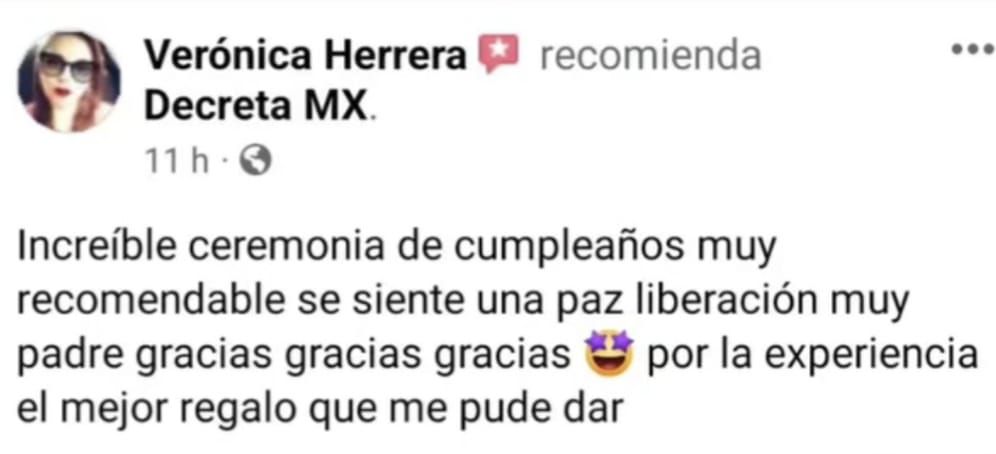The image size is (996, 454).
Task: Open the post via 11 h timestamp
Action: click(x=177, y=163)
